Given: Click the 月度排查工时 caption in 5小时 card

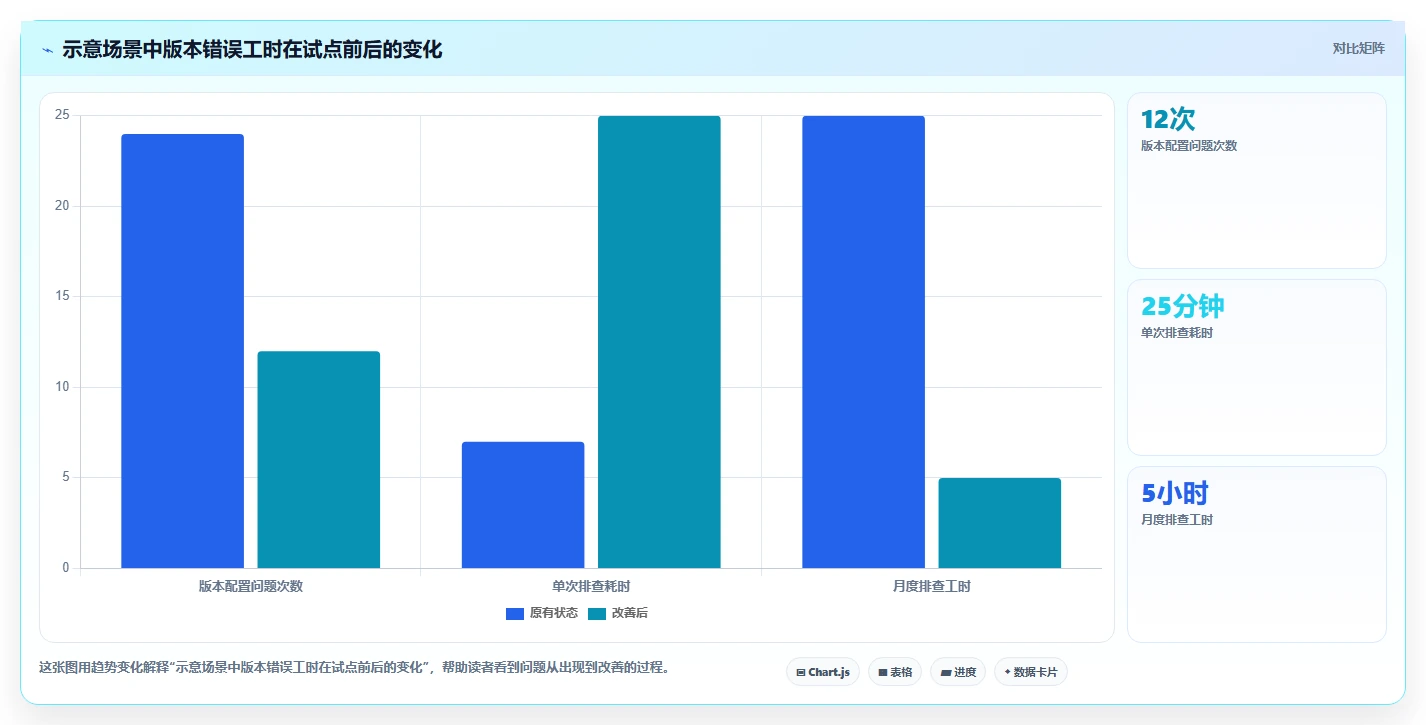Looking at the screenshot, I should pos(1177,519).
